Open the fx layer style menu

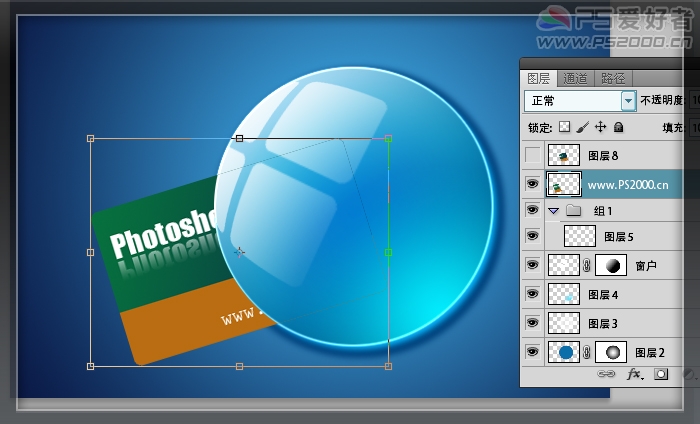[x=635, y=374]
